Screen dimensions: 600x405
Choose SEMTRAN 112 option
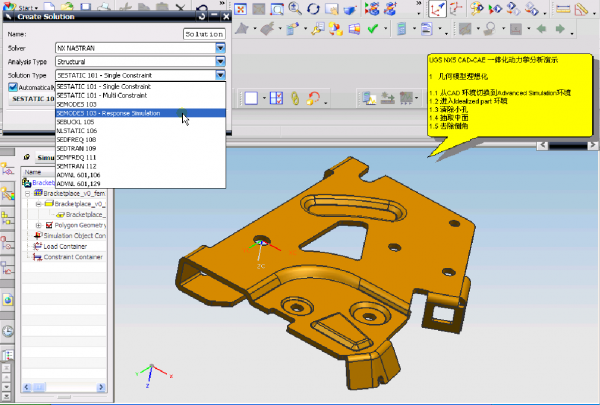click(140, 166)
